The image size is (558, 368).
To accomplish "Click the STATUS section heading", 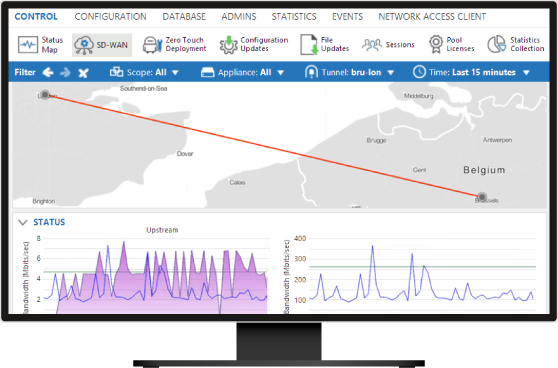I will click(49, 222).
